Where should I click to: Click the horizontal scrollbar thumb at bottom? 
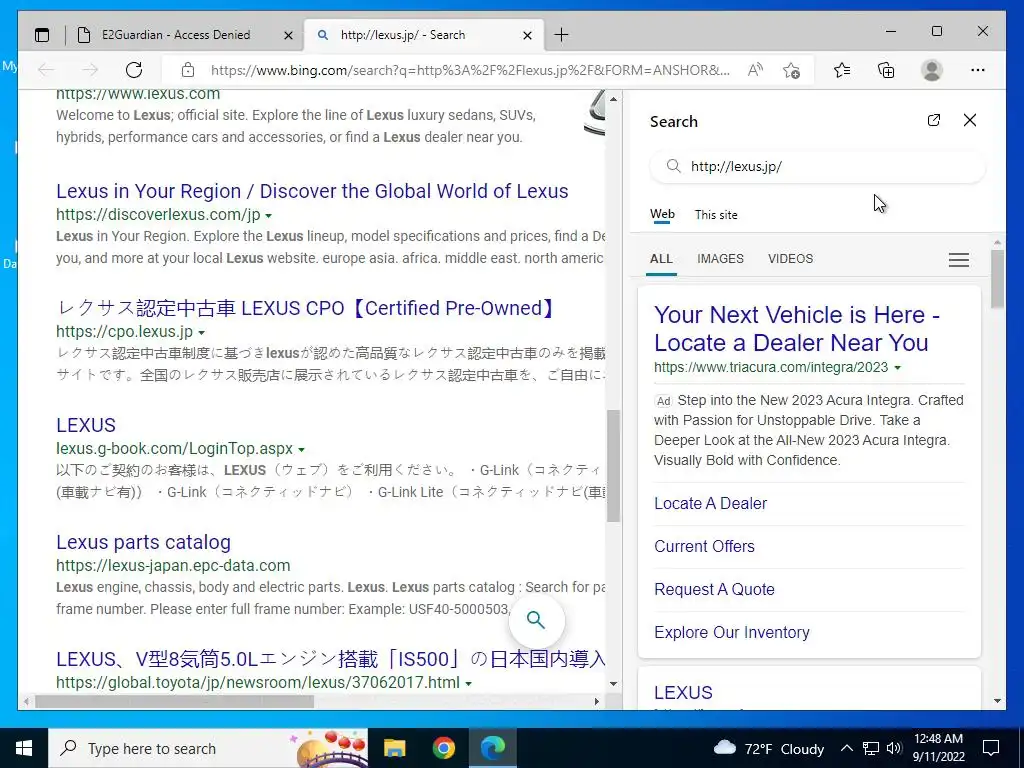(x=174, y=701)
